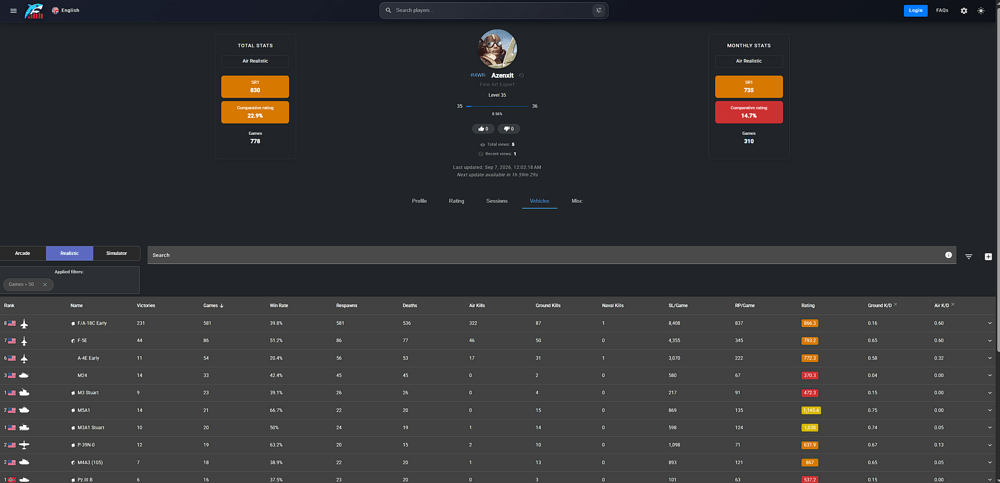Select the Simulator mode button
Screen dimensions: 1000x483
[117, 253]
